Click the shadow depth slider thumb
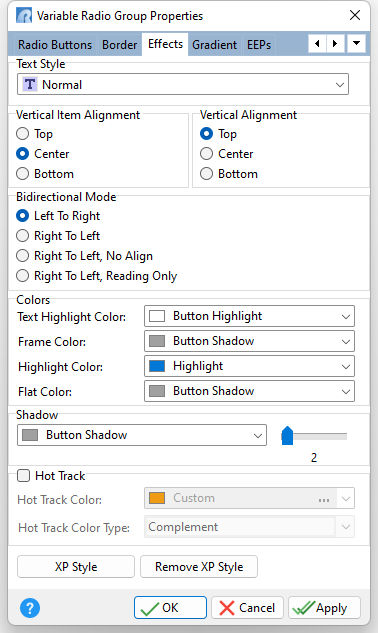Viewport: 378px width, 633px height. click(x=287, y=435)
